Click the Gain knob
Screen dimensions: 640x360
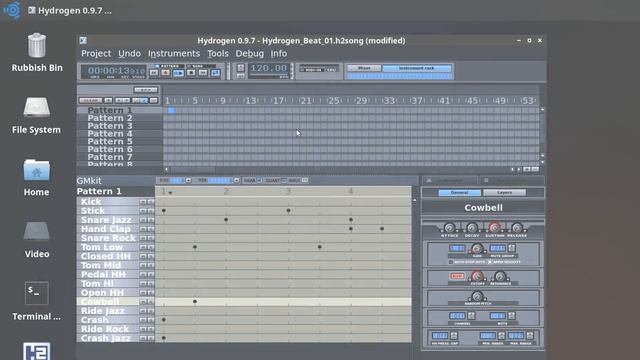(x=477, y=248)
